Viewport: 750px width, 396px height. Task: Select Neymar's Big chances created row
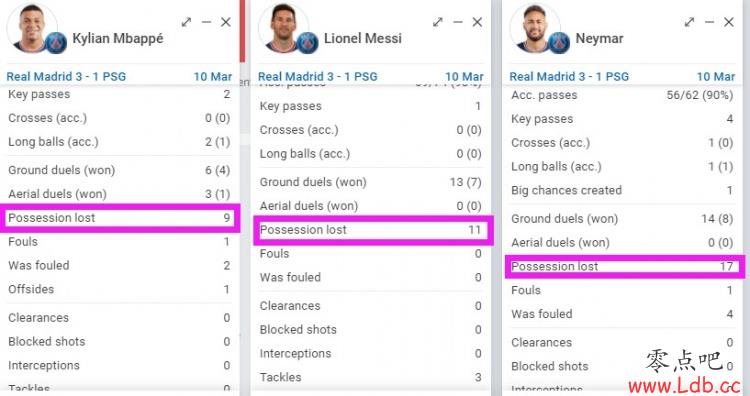click(622, 190)
